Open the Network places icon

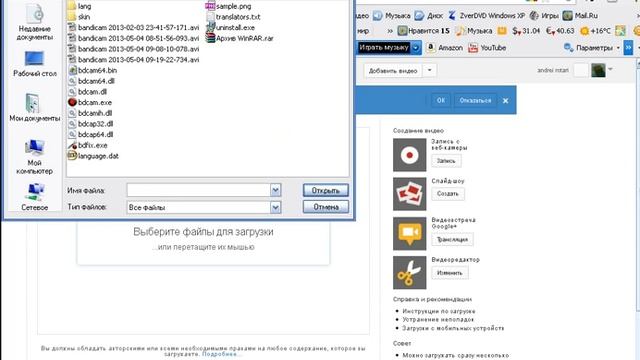(35, 191)
